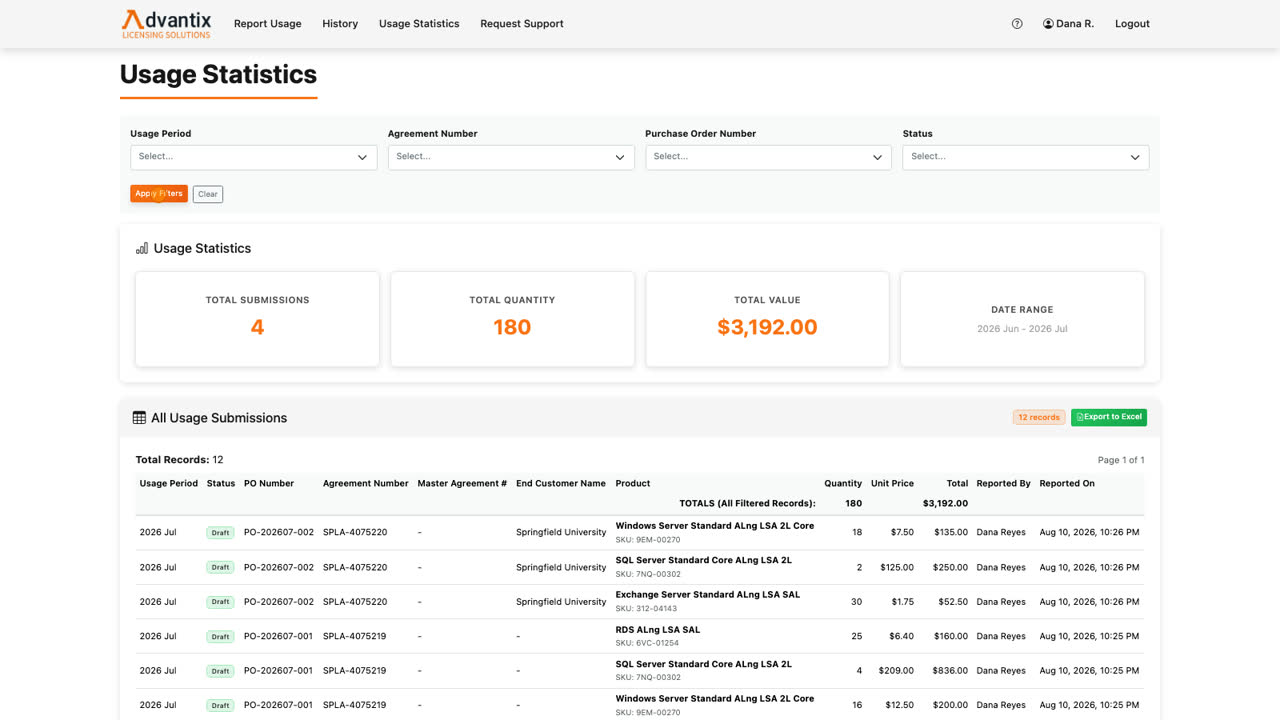Click the Total Value amount $3,192.00
Image resolution: width=1280 pixels, height=720 pixels.
coord(767,327)
